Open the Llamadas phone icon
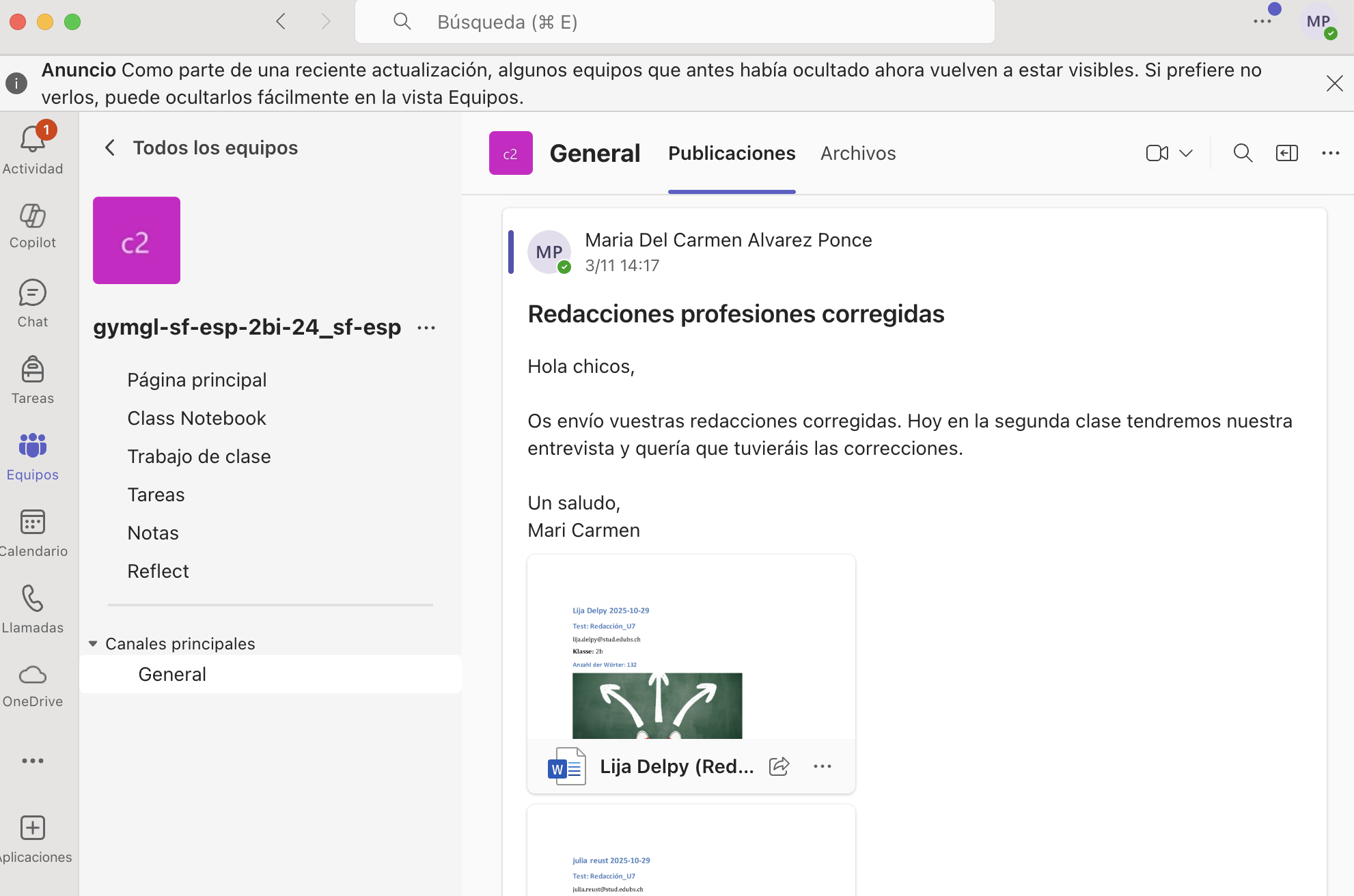Screen dimensions: 1354x896 coord(32,599)
